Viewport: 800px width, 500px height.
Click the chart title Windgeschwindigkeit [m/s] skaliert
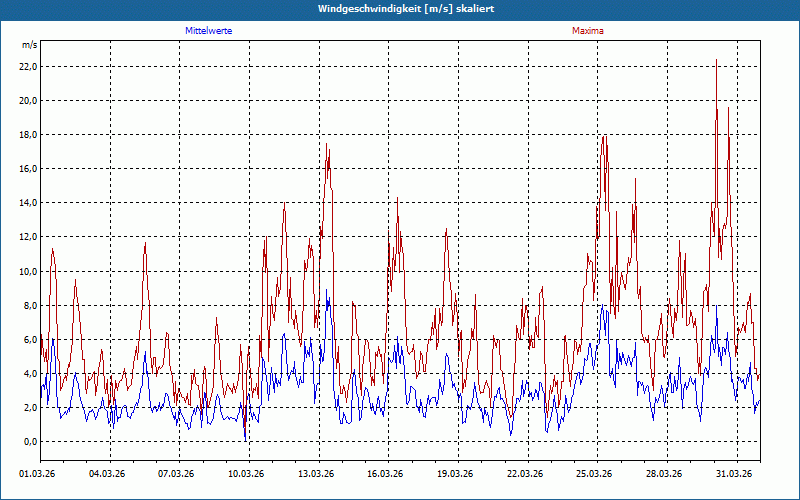point(406,9)
